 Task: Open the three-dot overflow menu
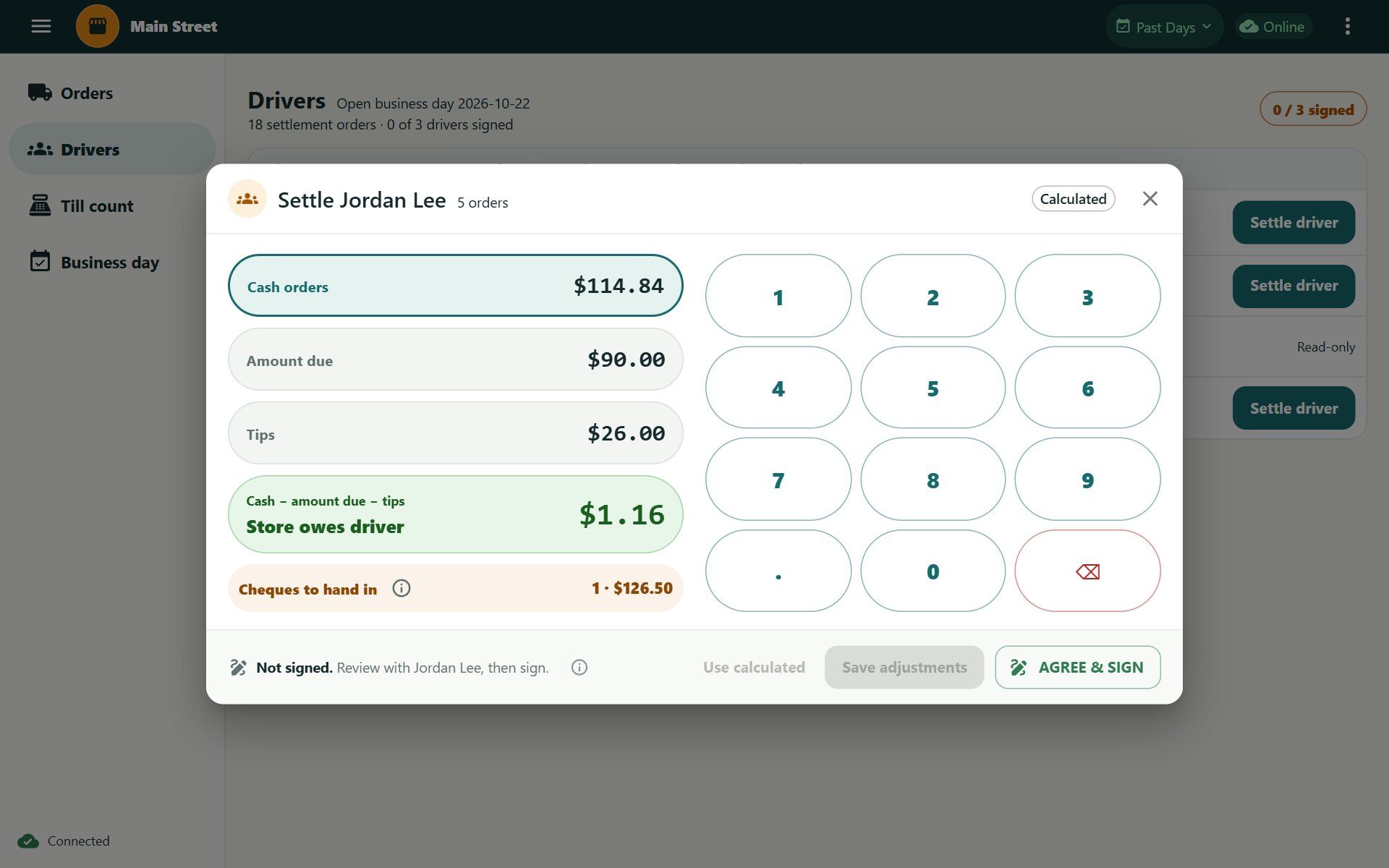point(1347,27)
